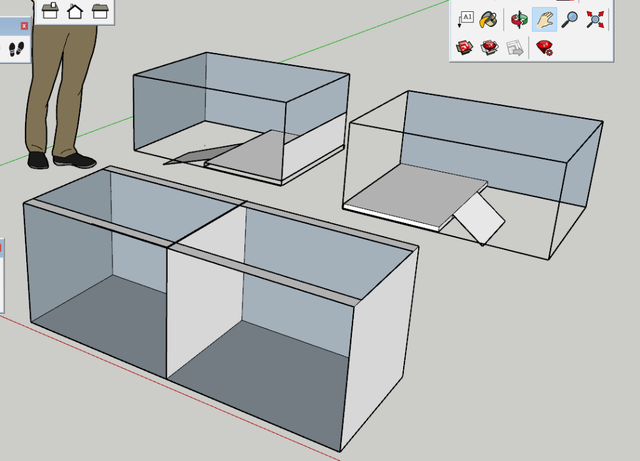Select the standing person figure
This screenshot has width=640, height=461.
[58, 90]
